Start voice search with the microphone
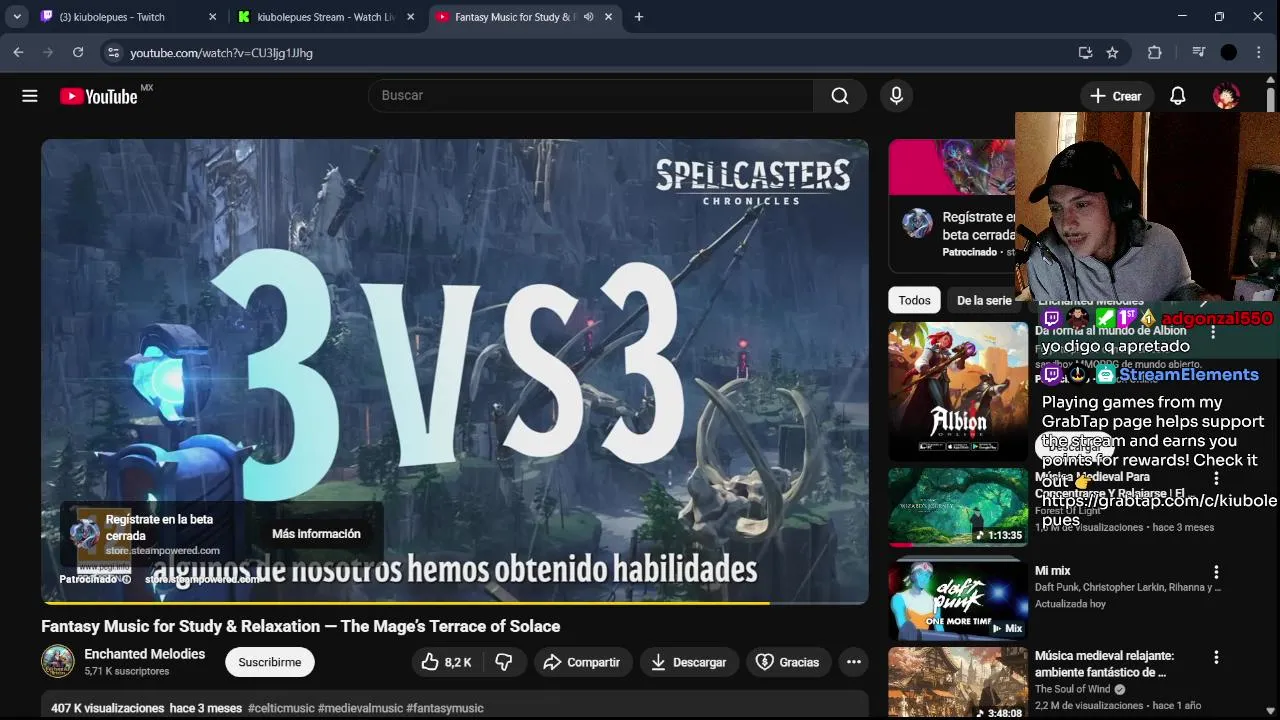Screen dimensions: 1280x720 896,96
